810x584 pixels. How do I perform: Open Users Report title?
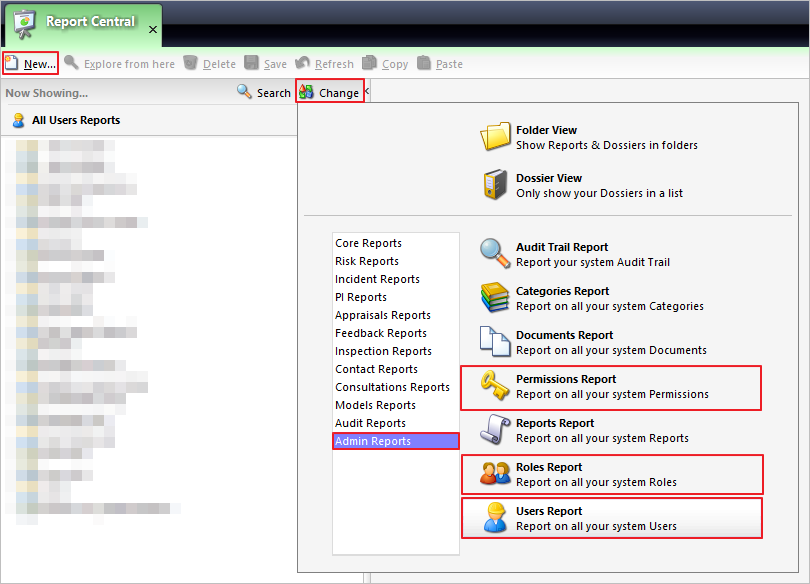[549, 511]
